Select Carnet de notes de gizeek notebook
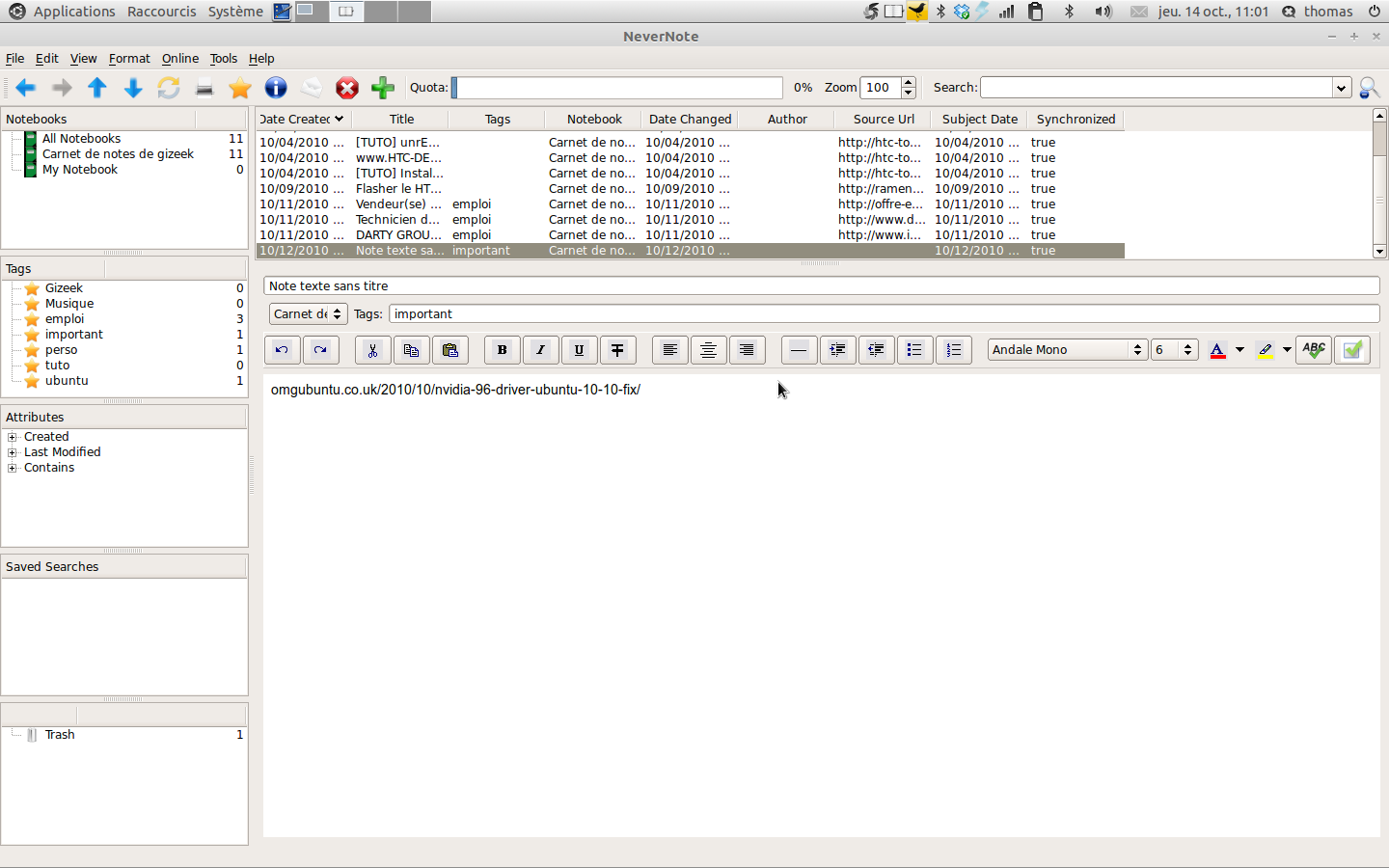 tap(118, 154)
